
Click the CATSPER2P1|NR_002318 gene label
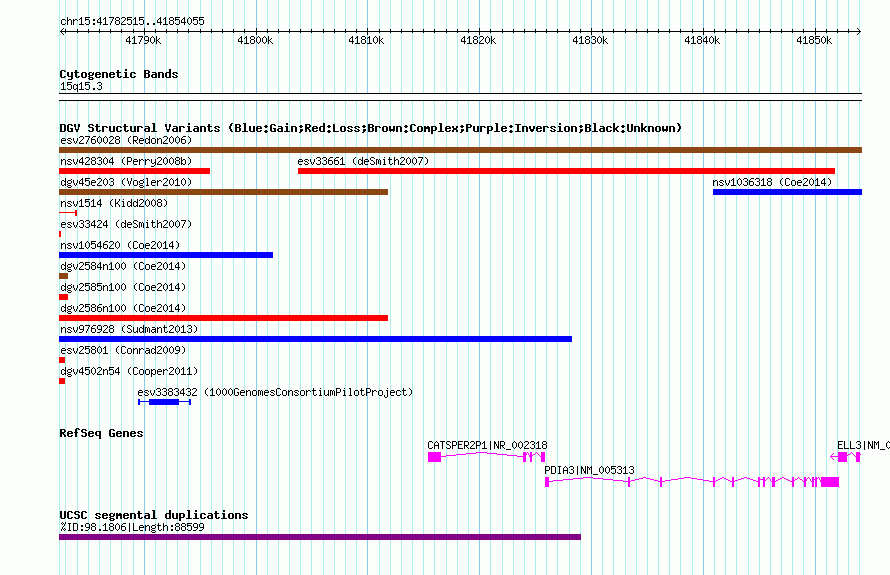(x=488, y=446)
